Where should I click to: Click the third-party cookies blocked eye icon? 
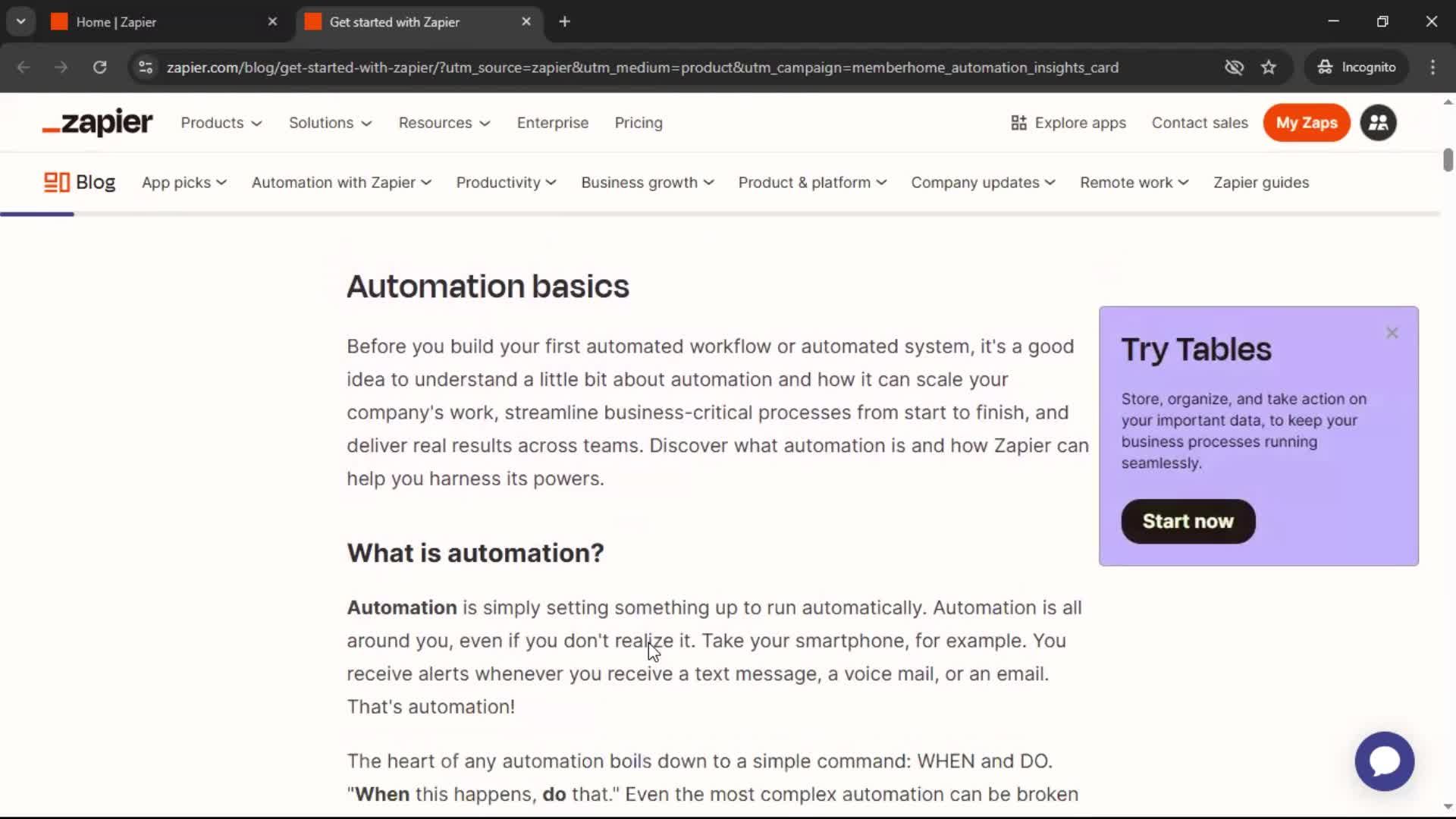(1234, 67)
